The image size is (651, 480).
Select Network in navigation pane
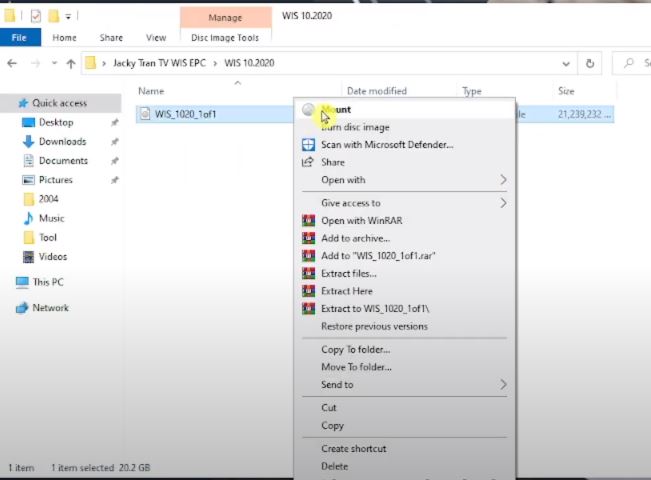point(50,308)
